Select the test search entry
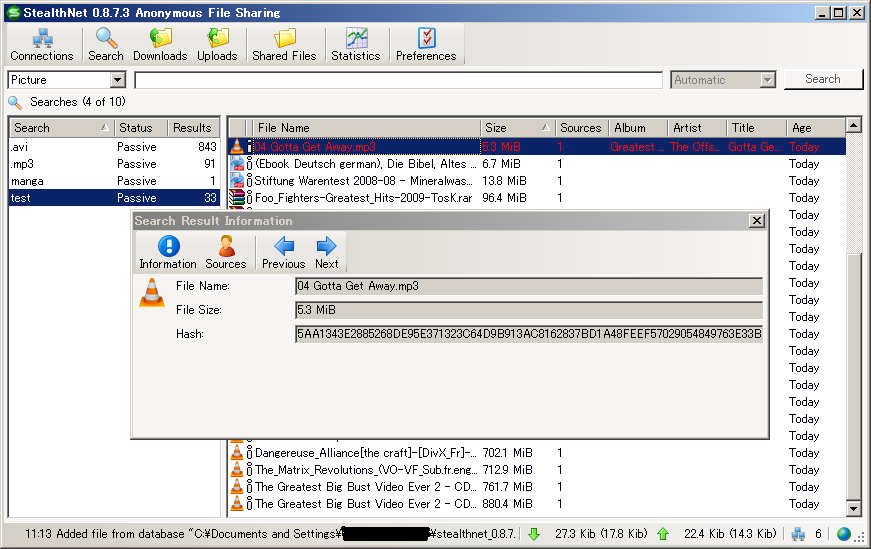This screenshot has width=871, height=549. [114, 198]
